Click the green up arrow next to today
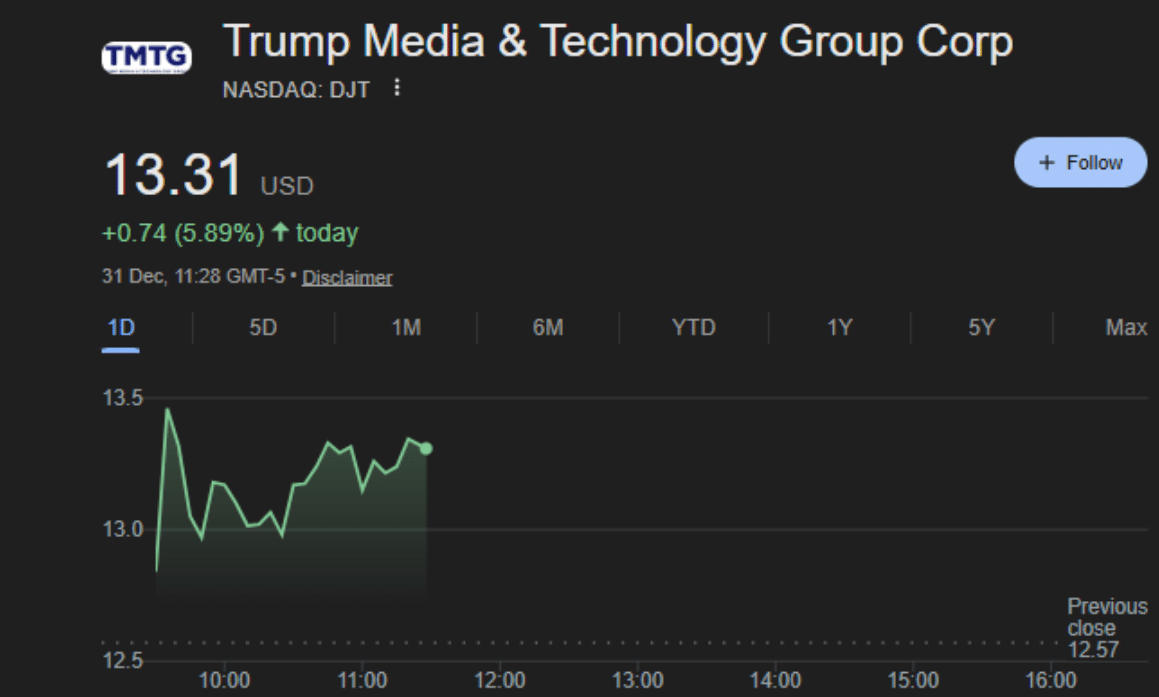Viewport: 1159px width, 697px height. 280,233
